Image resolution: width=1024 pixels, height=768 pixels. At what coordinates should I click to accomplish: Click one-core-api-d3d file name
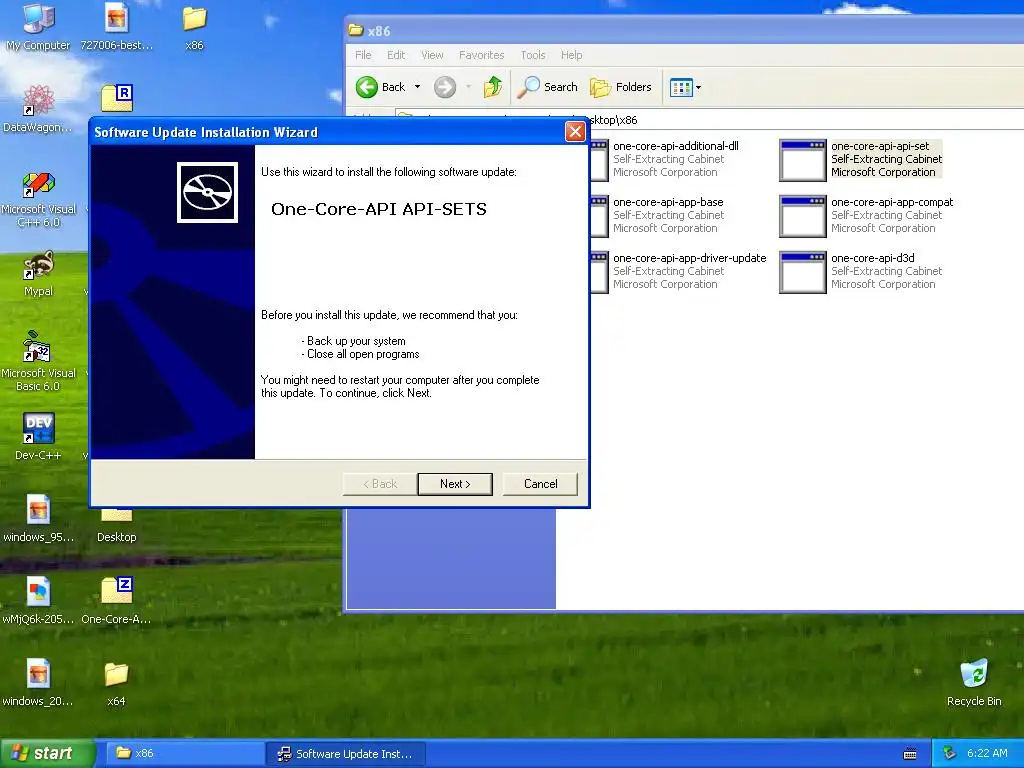click(x=872, y=259)
